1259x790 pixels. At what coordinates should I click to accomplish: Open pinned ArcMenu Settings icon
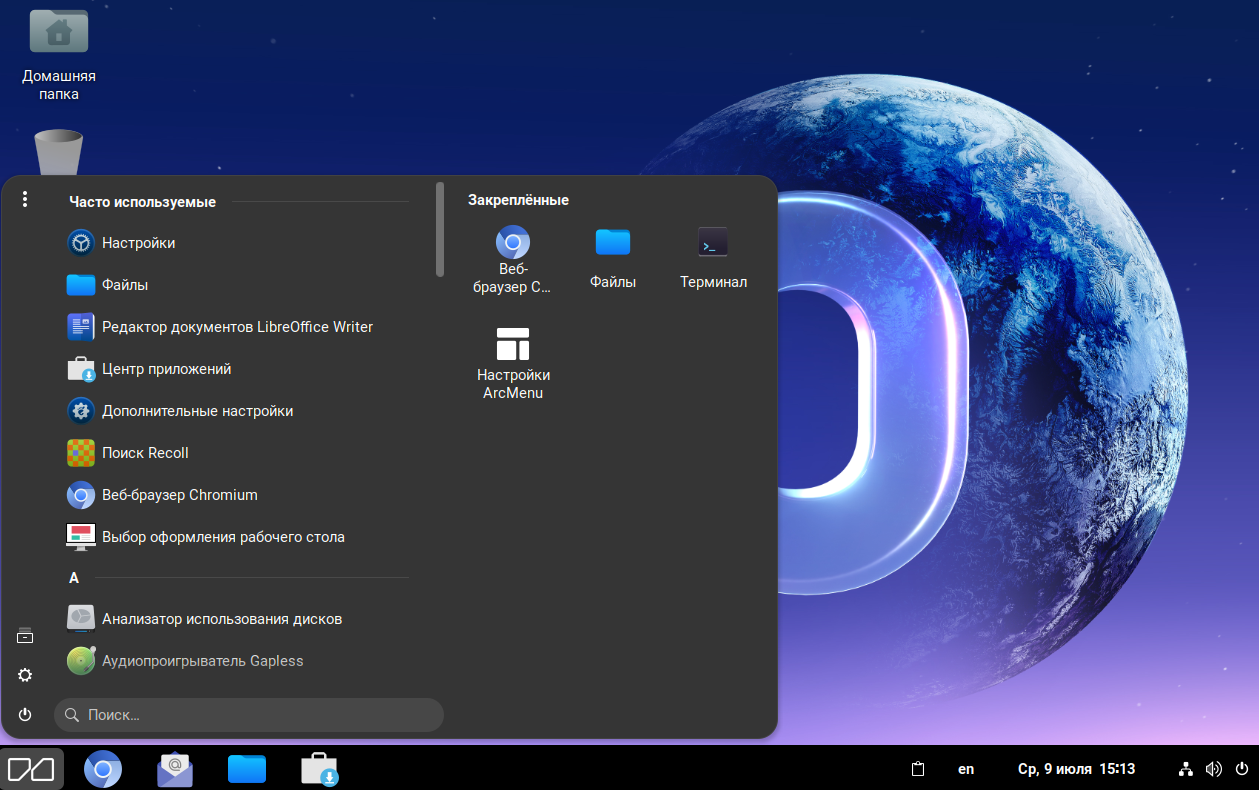click(x=513, y=362)
